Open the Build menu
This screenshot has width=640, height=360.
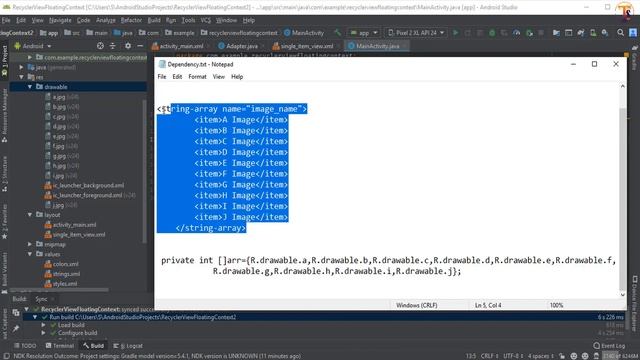[154, 20]
